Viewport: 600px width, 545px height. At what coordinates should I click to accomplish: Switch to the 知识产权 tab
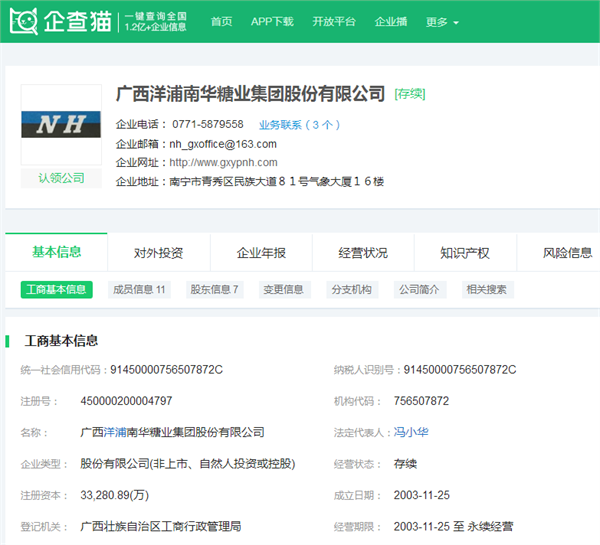(465, 253)
